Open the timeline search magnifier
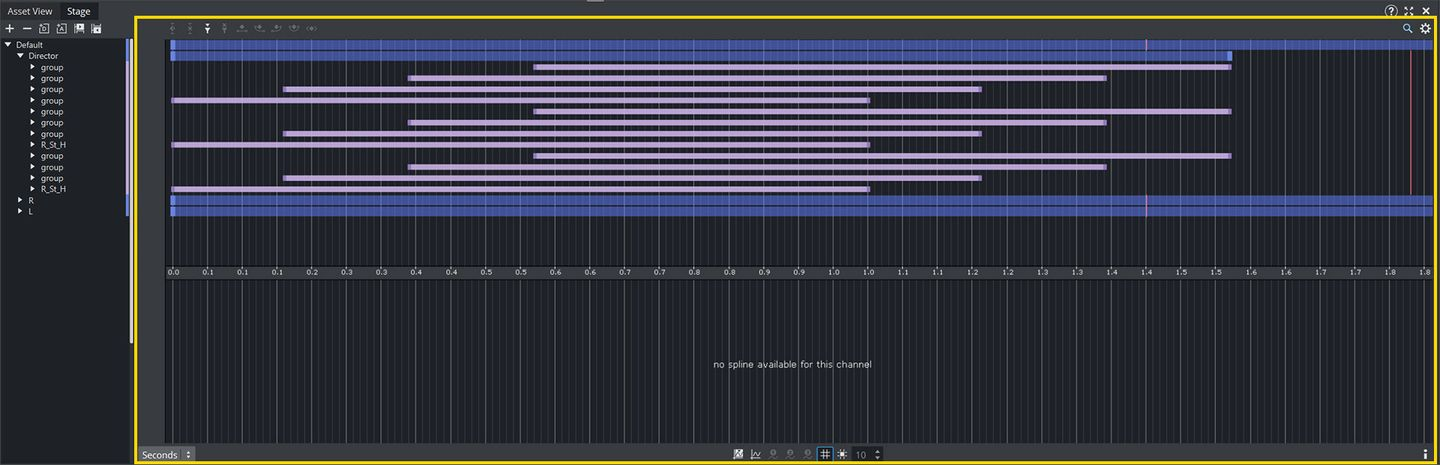1440x465 pixels. point(1408,29)
